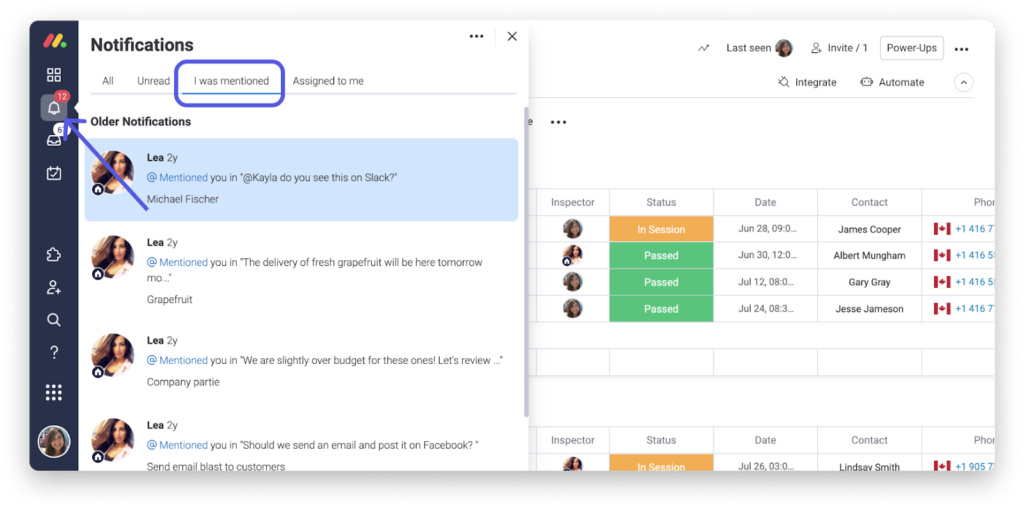This screenshot has height=509, width=1024.
Task: Click the monday.com logo icon
Action: 54,42
